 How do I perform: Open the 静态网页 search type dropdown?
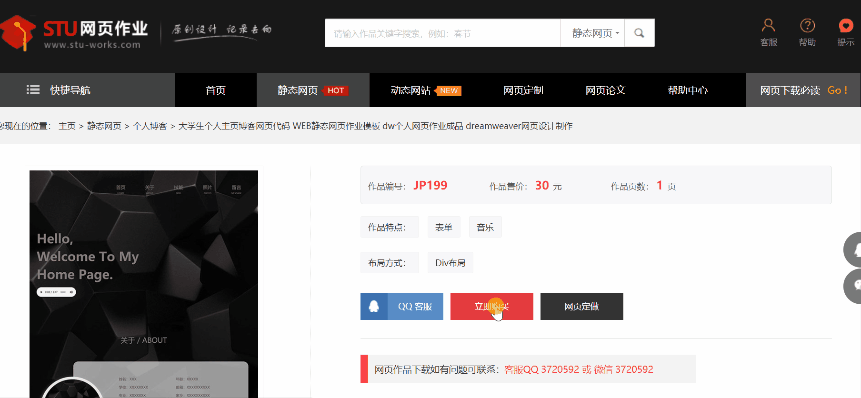click(x=592, y=33)
